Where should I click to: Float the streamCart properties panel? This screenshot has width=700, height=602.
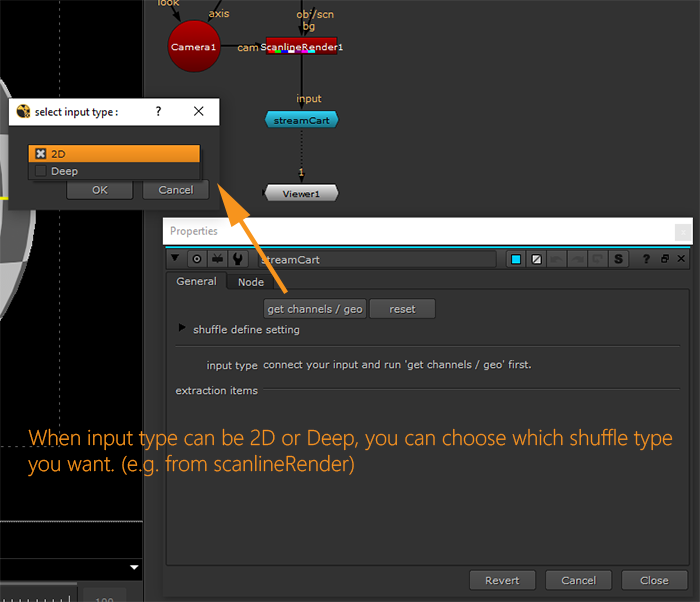(x=664, y=260)
